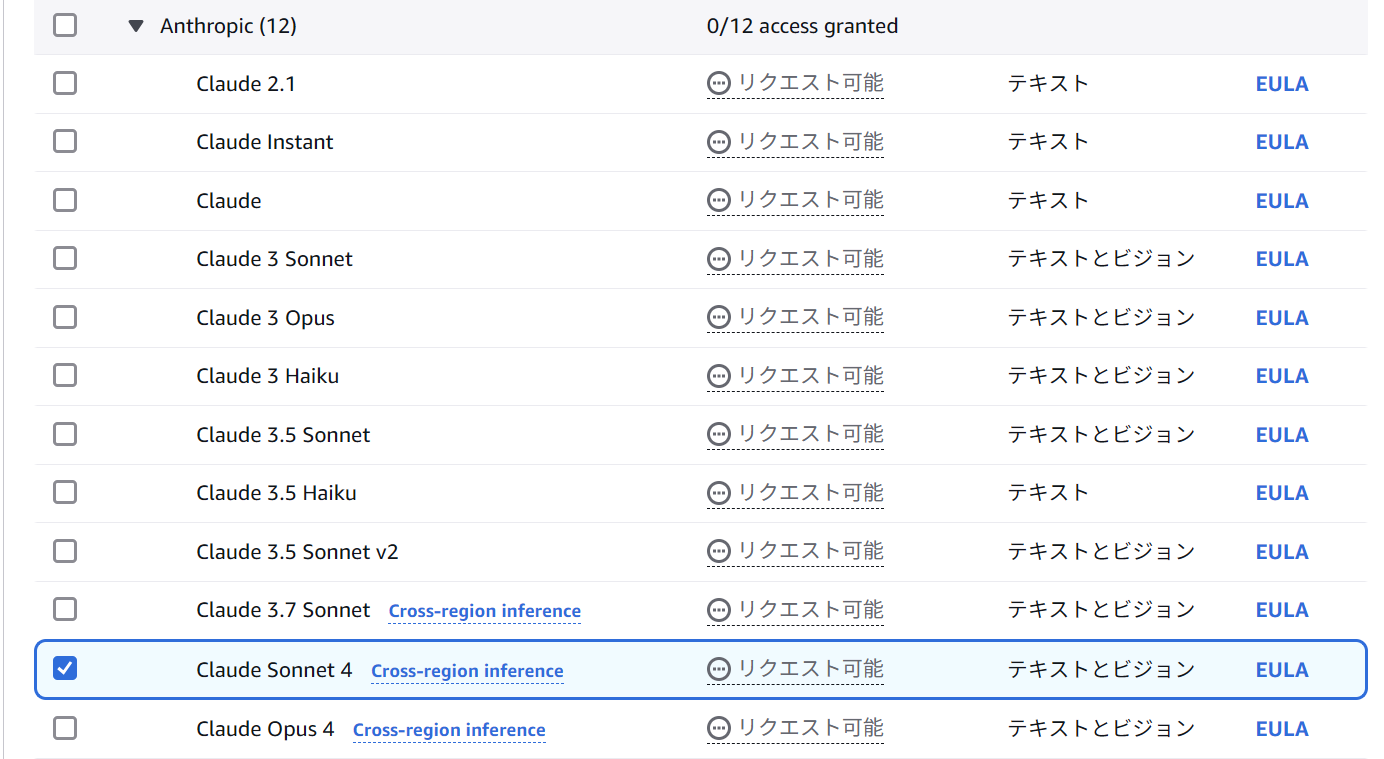Image resolution: width=1384 pixels, height=759 pixels.
Task: View the EULA for Claude 3 Haiku
Action: pos(1282,376)
